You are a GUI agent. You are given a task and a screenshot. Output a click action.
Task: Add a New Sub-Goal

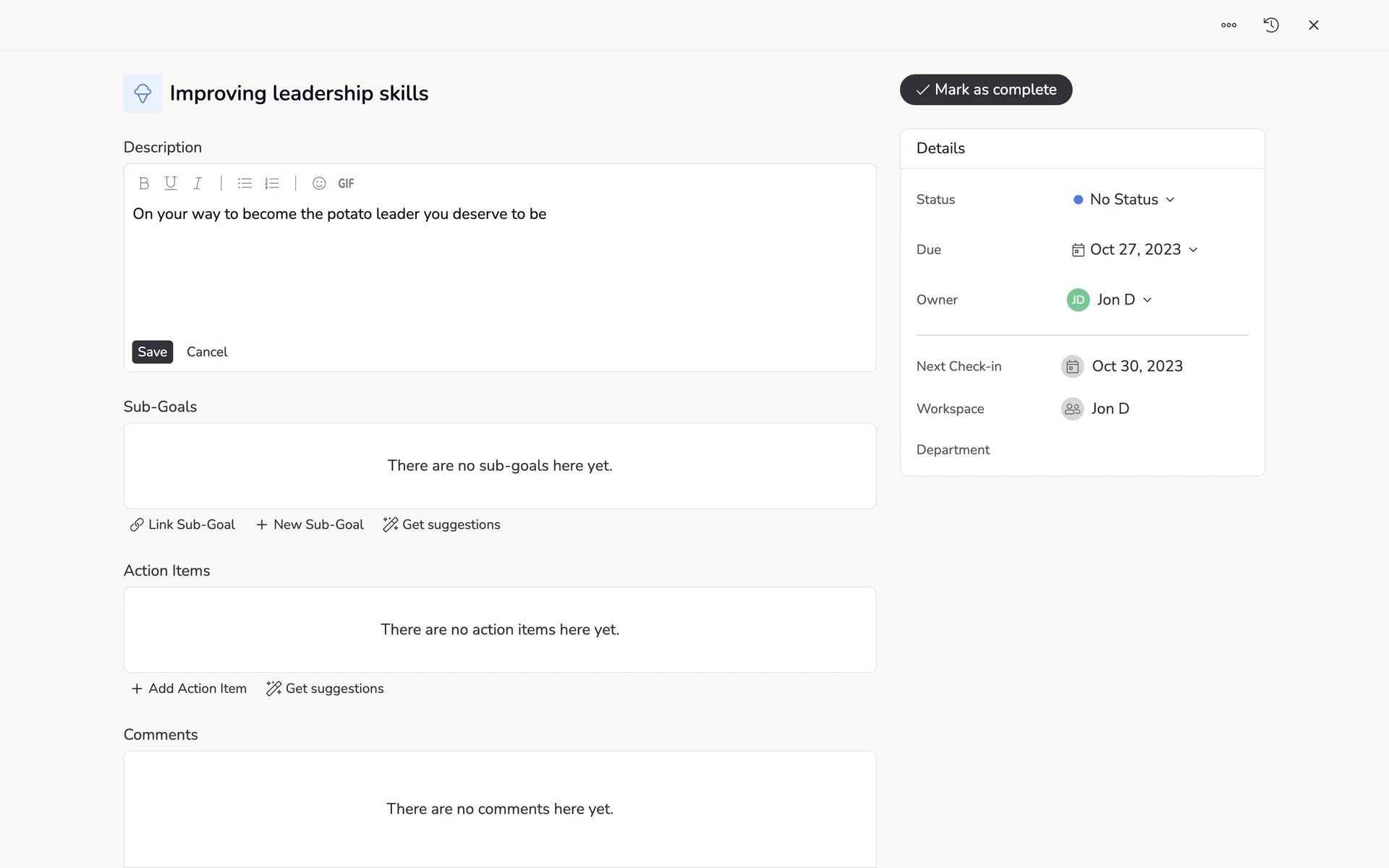pyautogui.click(x=310, y=525)
